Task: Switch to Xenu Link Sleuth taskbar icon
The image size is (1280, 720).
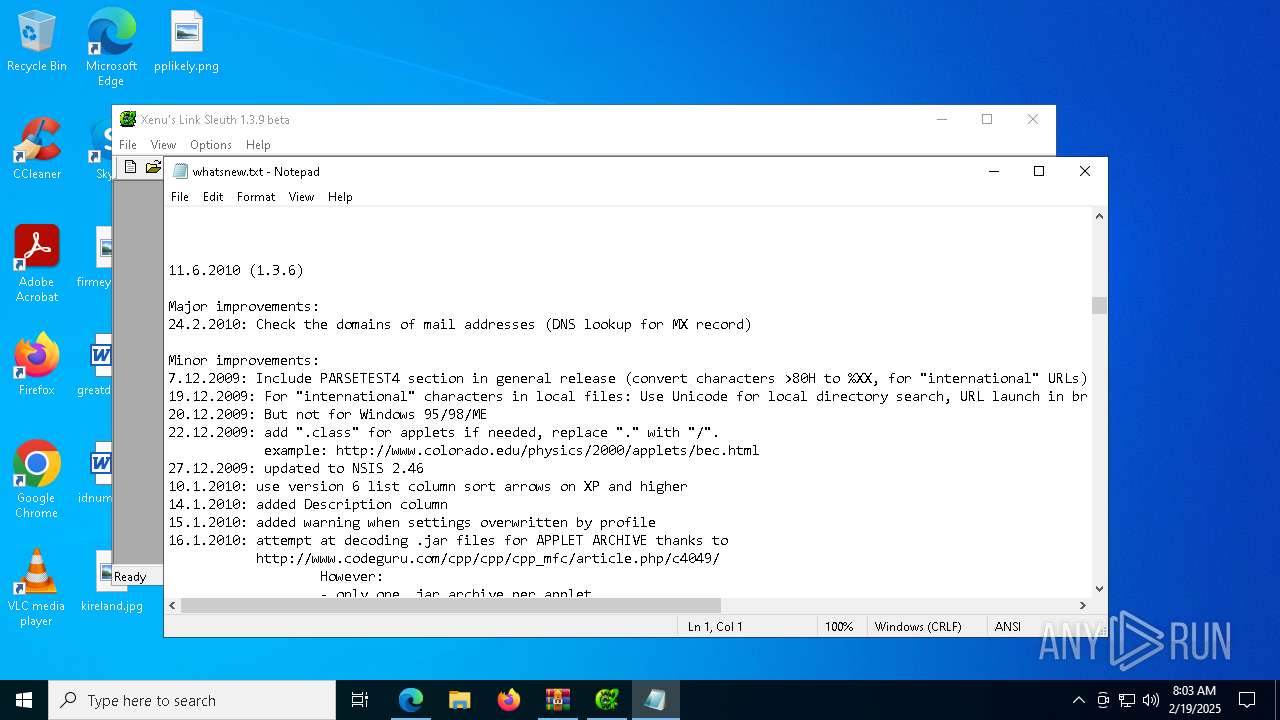Action: pos(606,700)
